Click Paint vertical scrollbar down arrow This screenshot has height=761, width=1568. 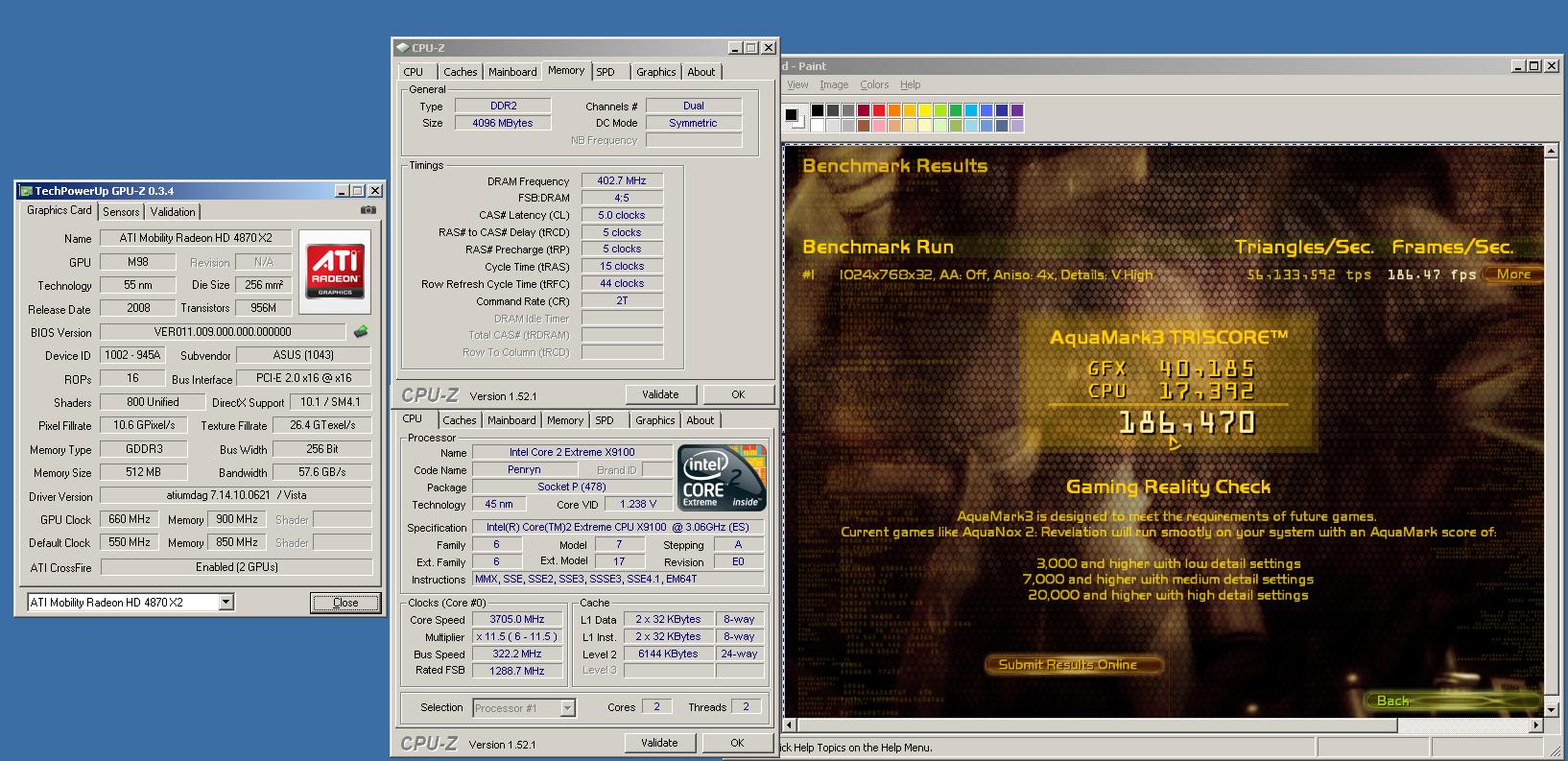pyautogui.click(x=1552, y=710)
